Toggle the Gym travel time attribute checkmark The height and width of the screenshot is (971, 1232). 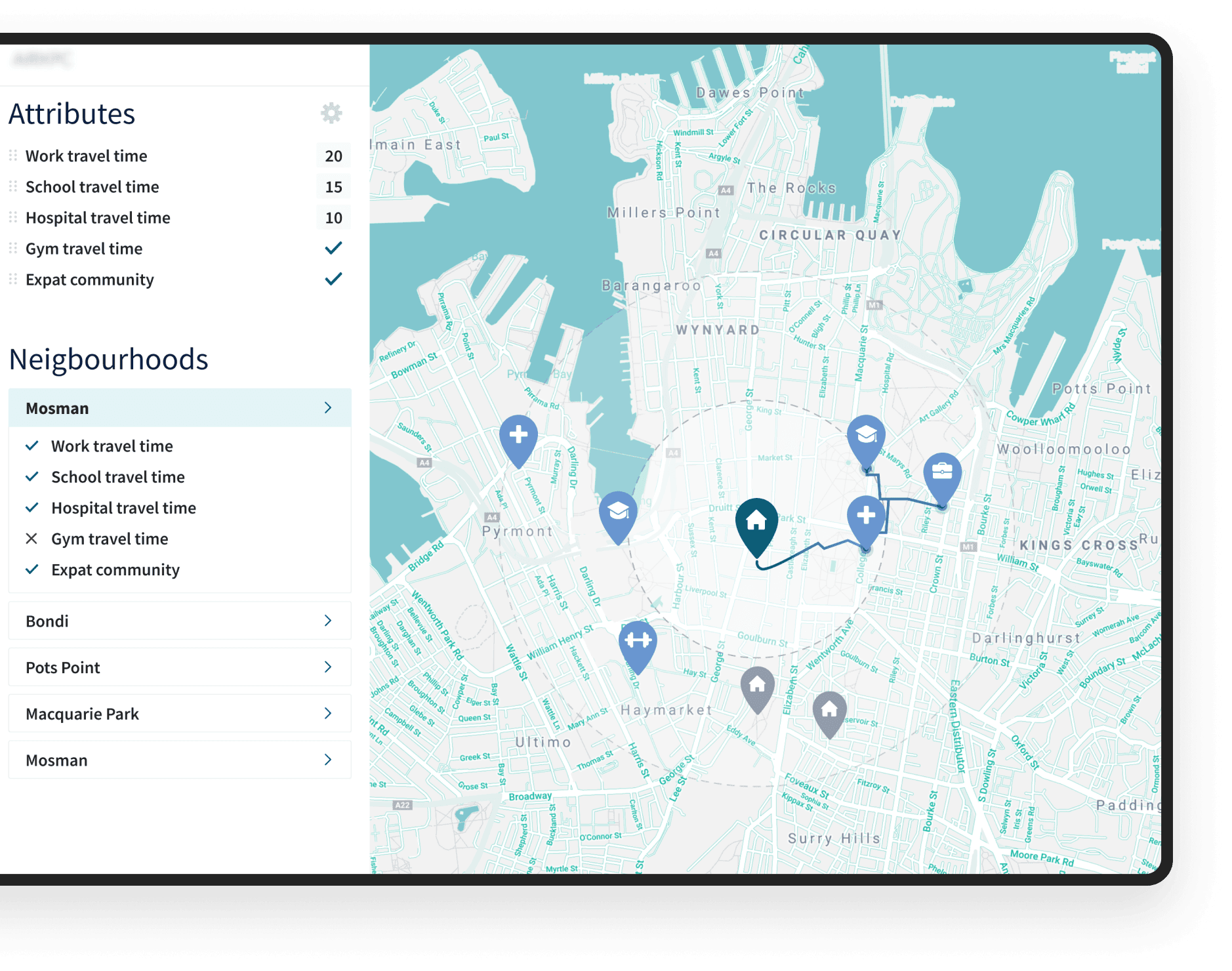tap(333, 248)
